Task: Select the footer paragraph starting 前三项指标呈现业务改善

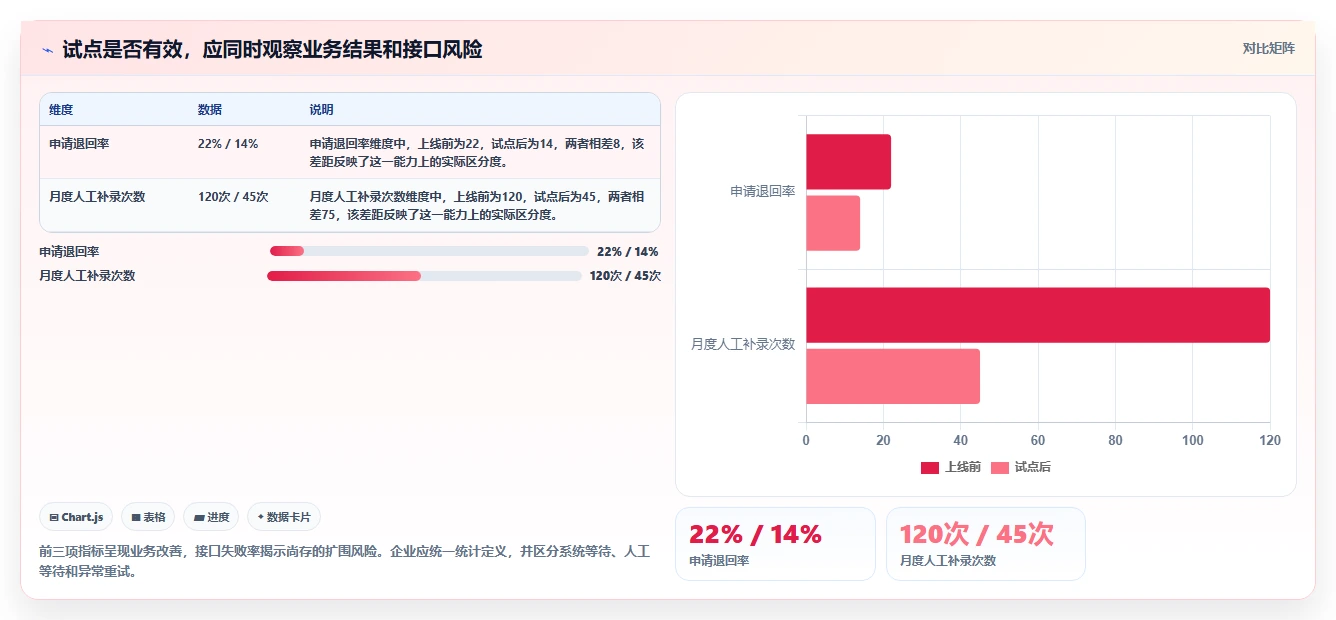Action: coord(345,561)
